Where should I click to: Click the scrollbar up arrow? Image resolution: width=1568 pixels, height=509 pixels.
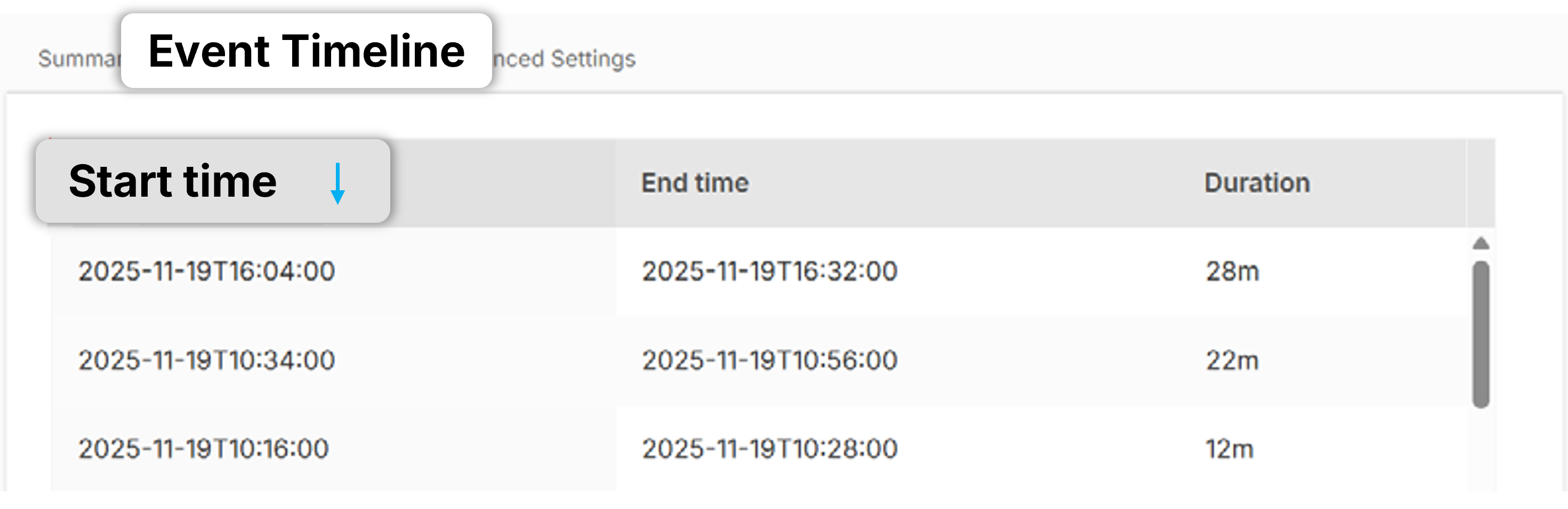pyautogui.click(x=1481, y=244)
